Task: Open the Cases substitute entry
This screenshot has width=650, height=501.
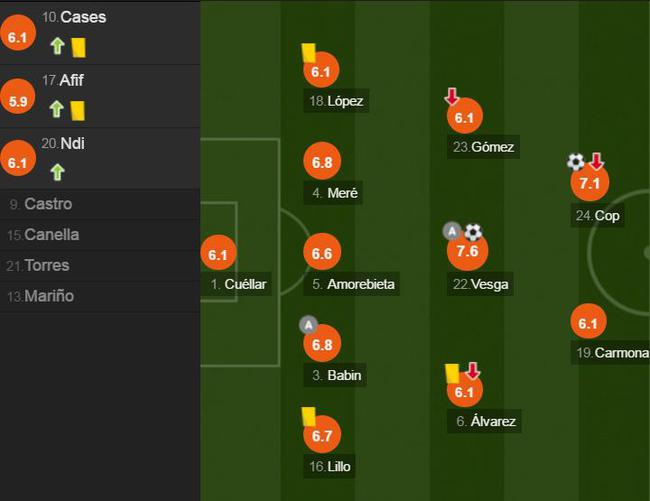Action: (x=82, y=18)
